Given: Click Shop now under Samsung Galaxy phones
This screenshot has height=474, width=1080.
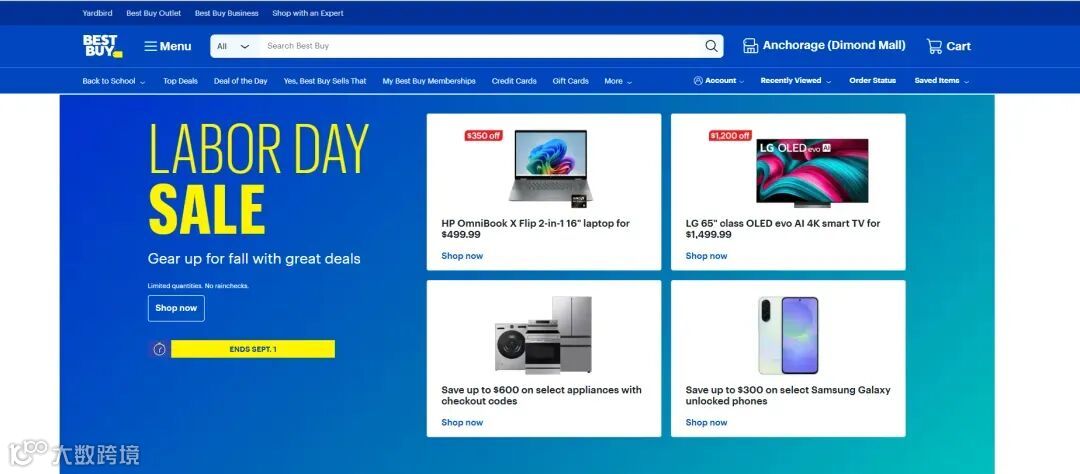Looking at the screenshot, I should (x=706, y=422).
